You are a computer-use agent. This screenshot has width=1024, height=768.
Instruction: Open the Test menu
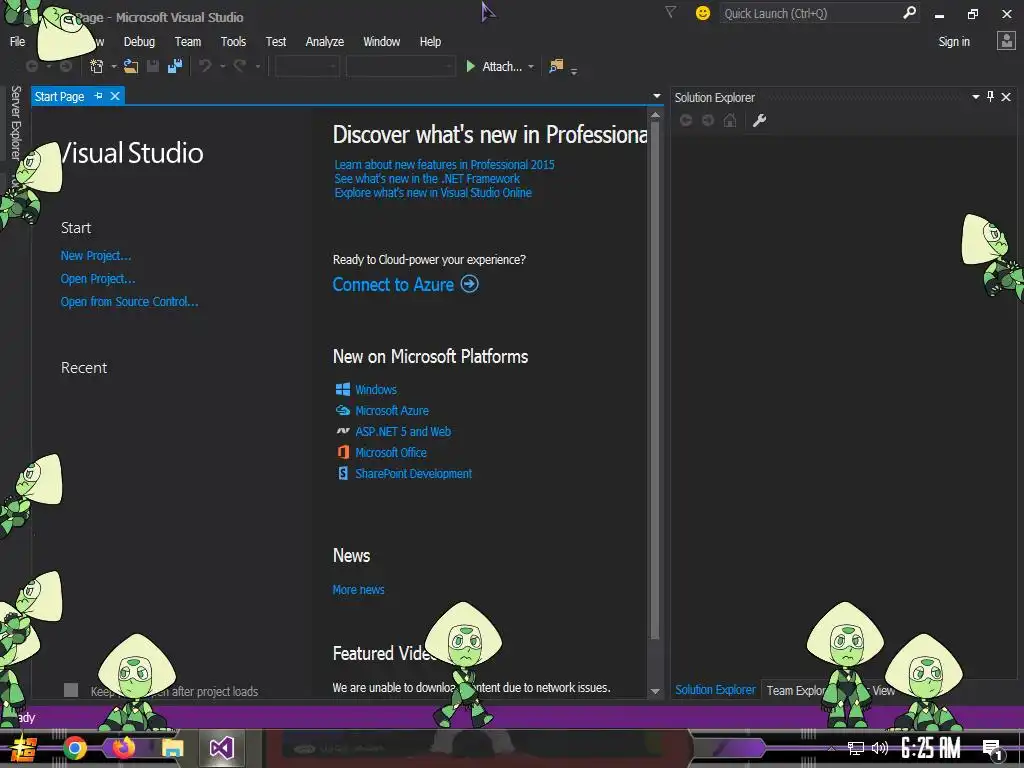click(276, 41)
